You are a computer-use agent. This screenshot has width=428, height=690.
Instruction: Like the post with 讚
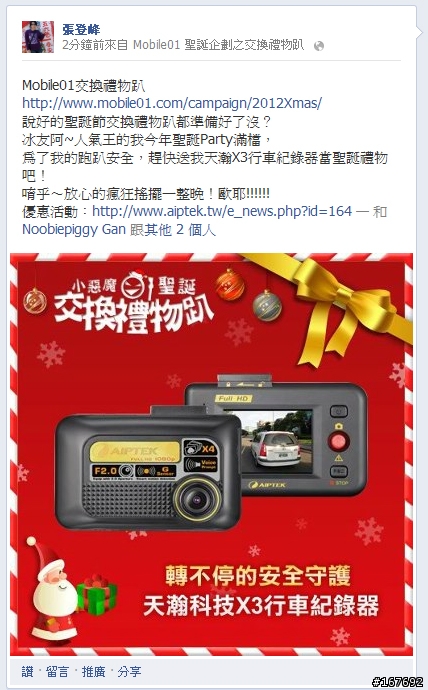click(27, 672)
